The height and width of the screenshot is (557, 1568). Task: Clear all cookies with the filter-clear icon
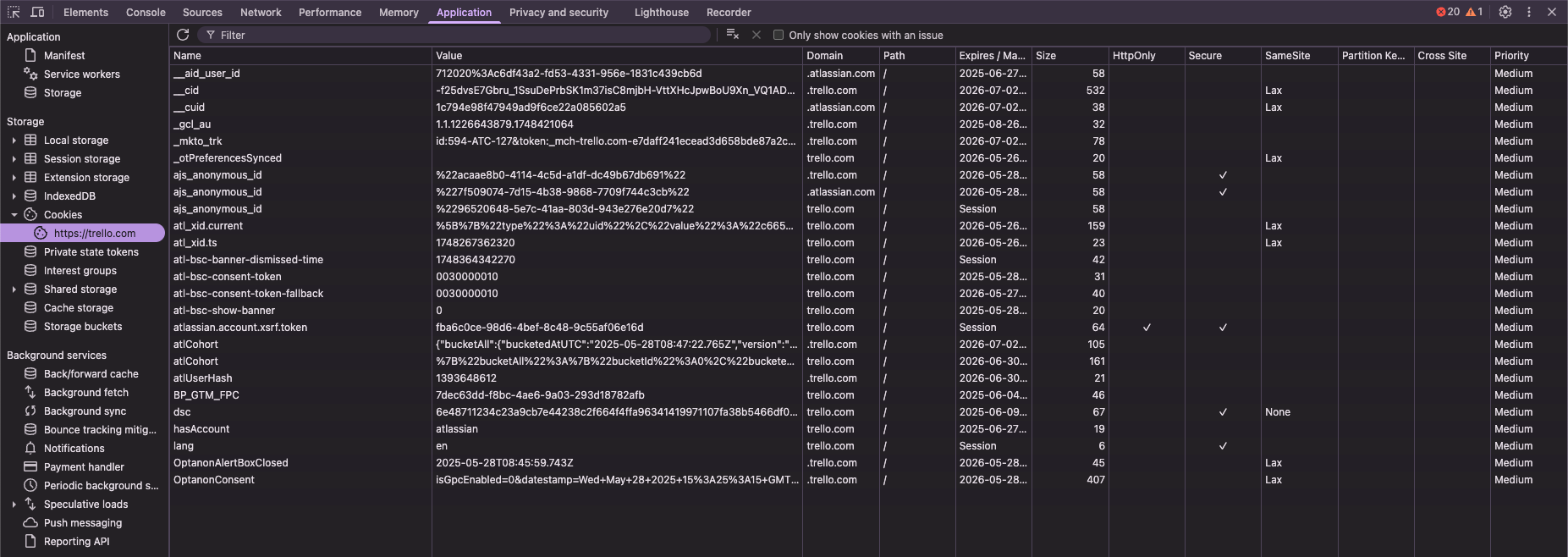pyautogui.click(x=733, y=35)
